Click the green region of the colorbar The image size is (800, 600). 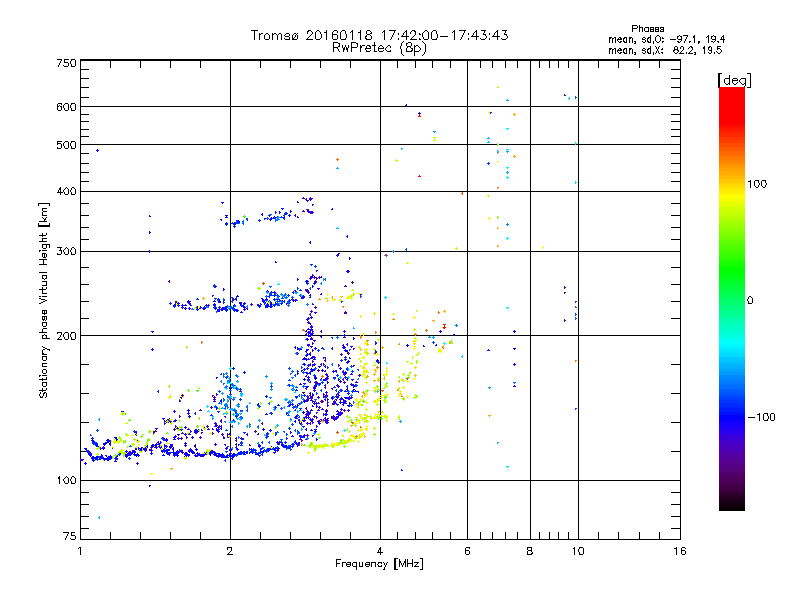(x=732, y=265)
